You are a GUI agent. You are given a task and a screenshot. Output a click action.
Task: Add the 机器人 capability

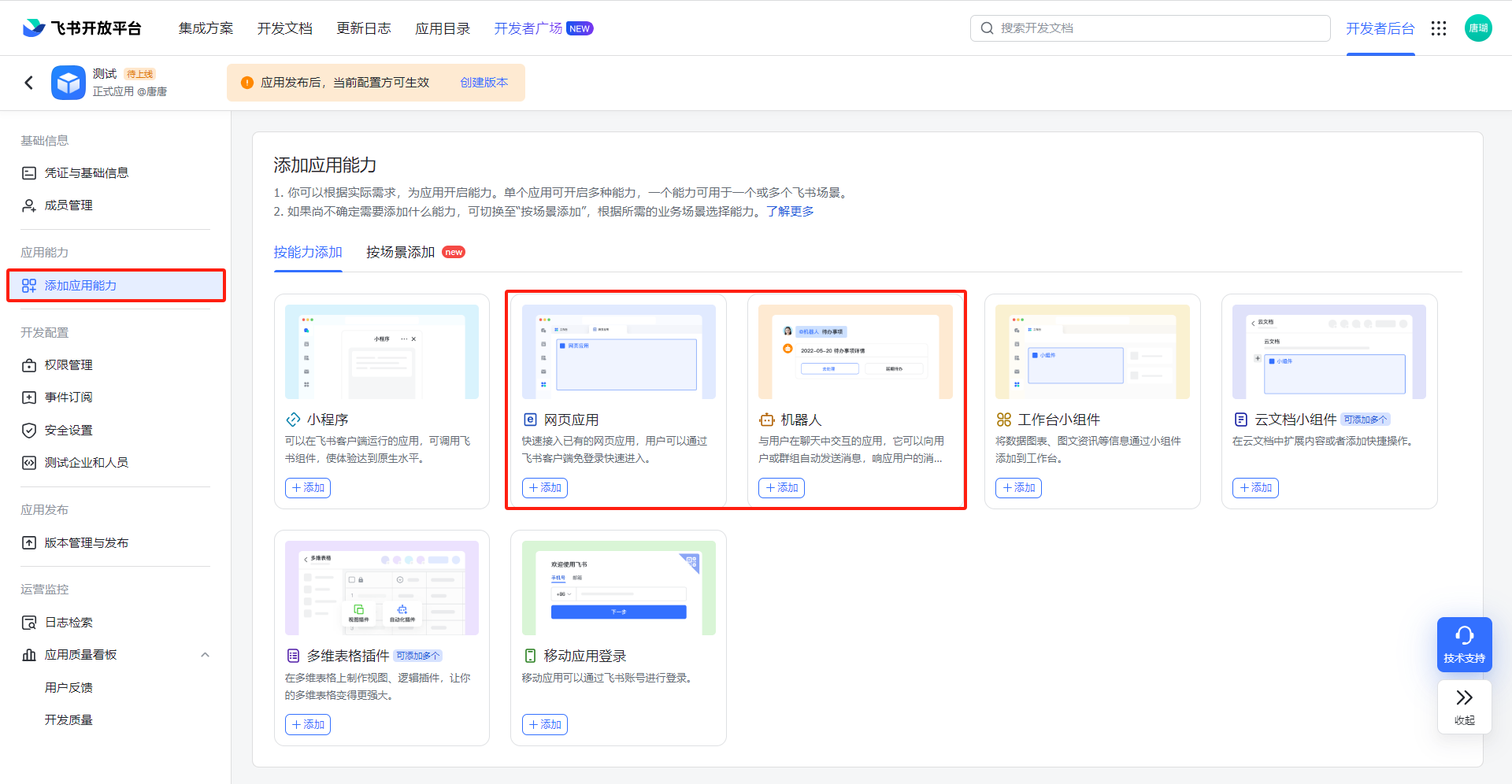click(781, 488)
